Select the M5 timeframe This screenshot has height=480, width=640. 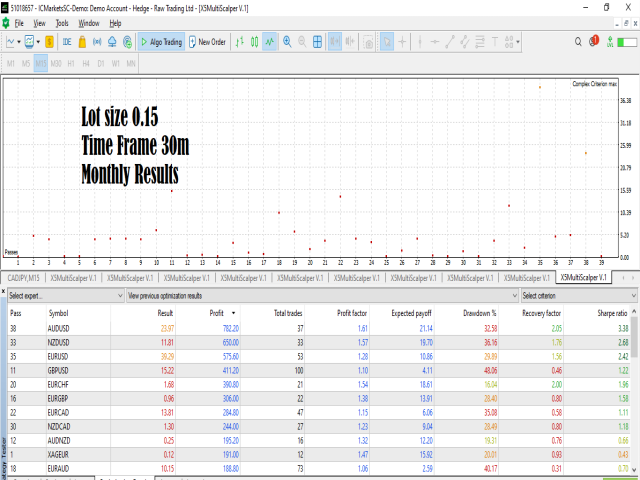coord(26,63)
